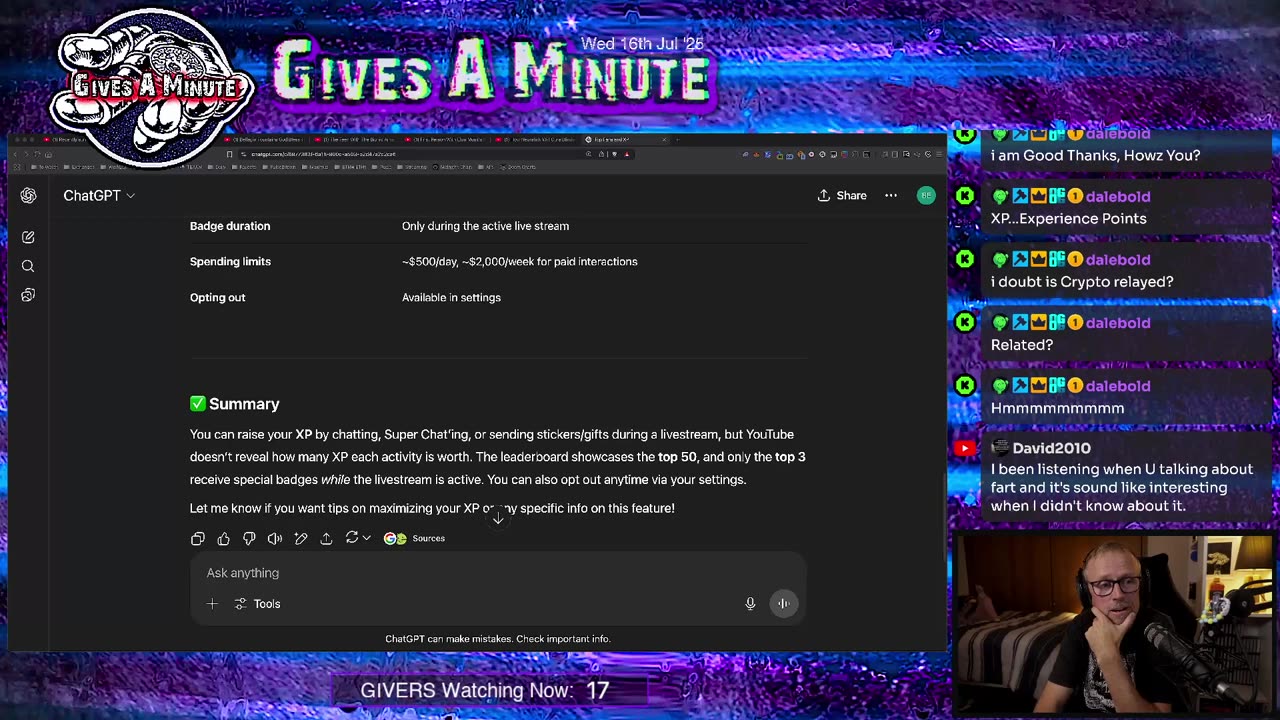Regenerate the response with retry icon
The height and width of the screenshot is (720, 1280).
pos(352,538)
